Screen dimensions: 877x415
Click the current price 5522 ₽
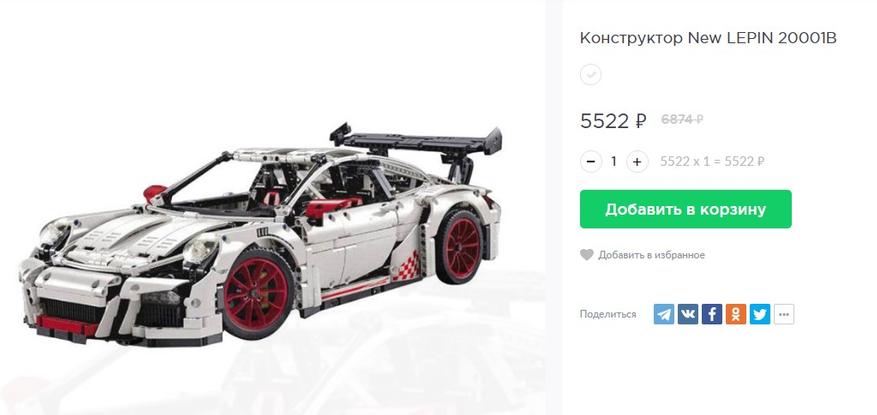(614, 120)
